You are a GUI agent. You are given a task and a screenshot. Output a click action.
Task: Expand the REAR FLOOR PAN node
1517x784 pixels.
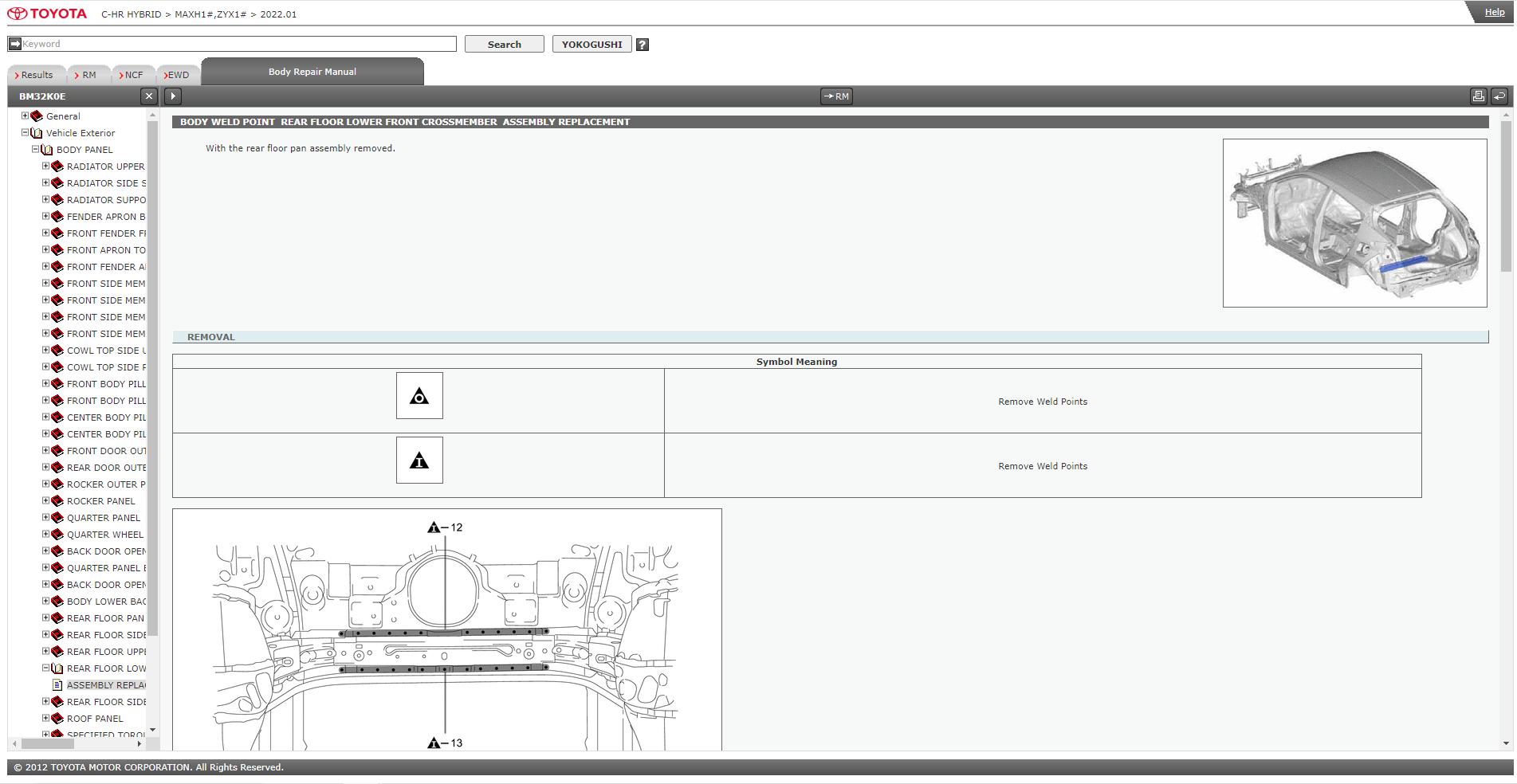(45, 617)
